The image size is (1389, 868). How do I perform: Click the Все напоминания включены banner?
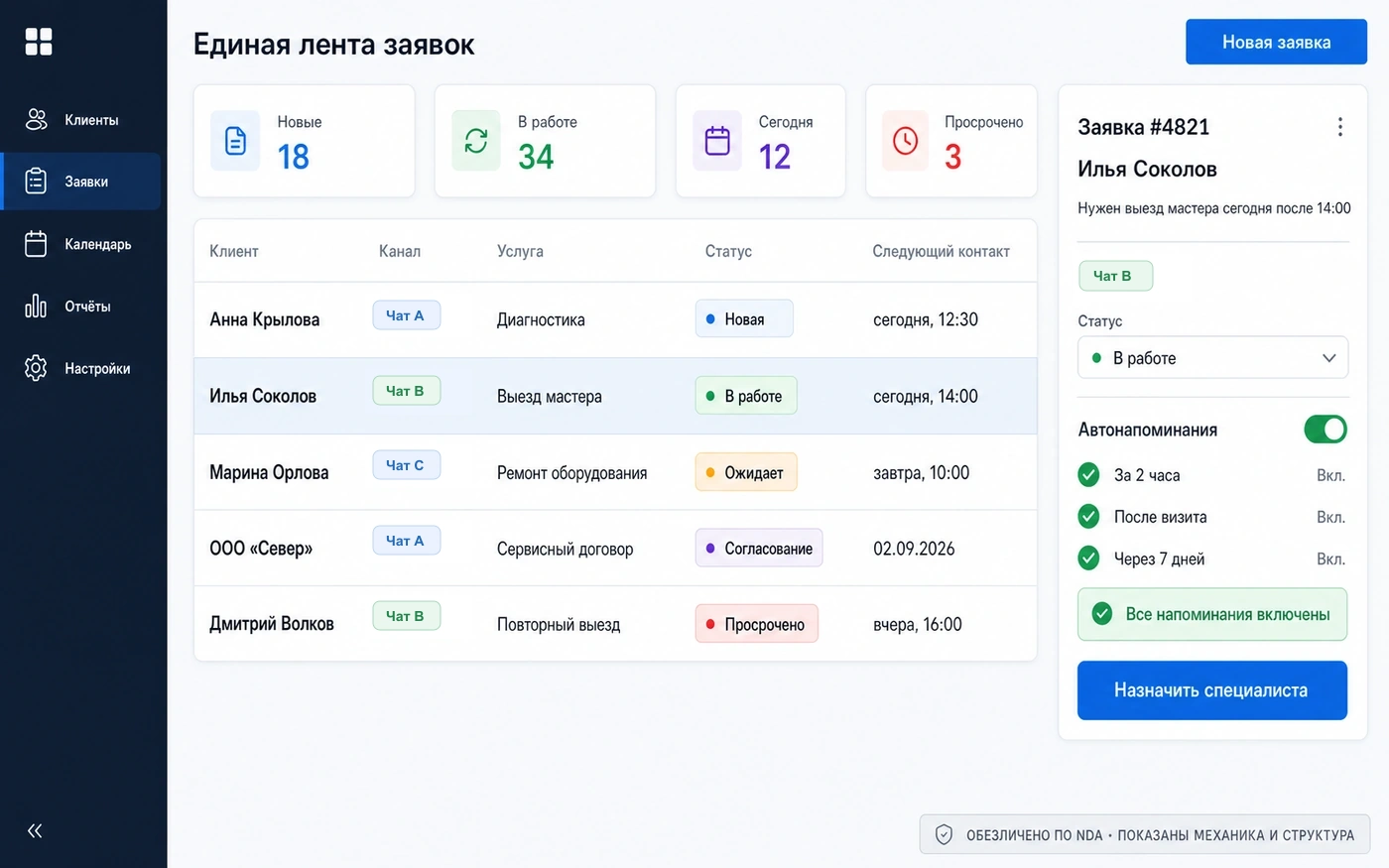tap(1212, 614)
